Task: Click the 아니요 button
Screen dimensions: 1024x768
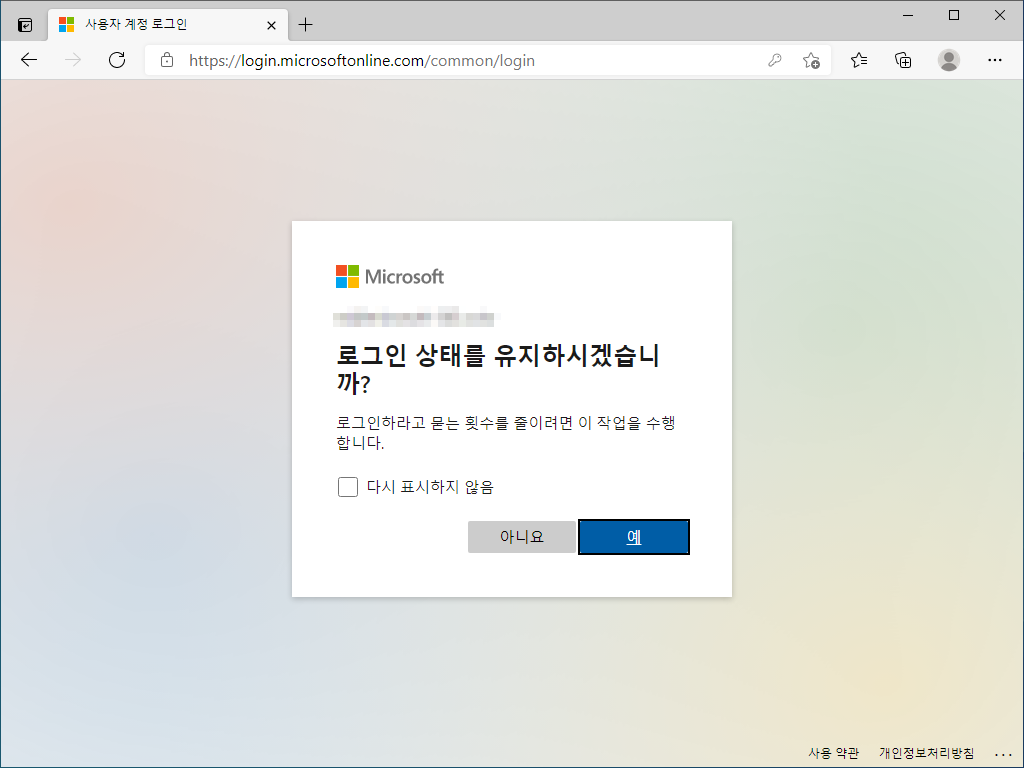Action: coord(522,537)
